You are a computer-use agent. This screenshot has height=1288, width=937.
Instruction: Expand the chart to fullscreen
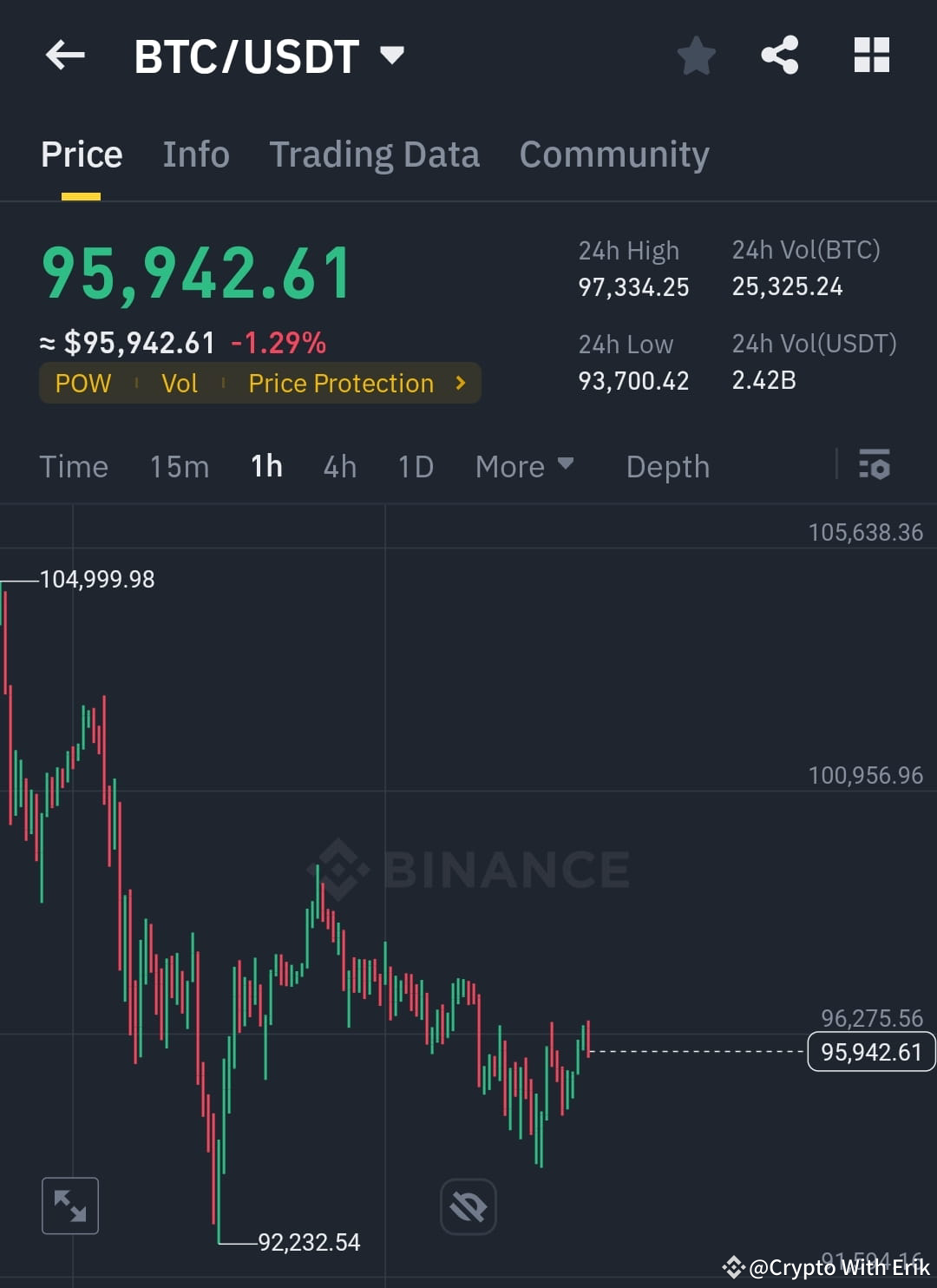[69, 1206]
